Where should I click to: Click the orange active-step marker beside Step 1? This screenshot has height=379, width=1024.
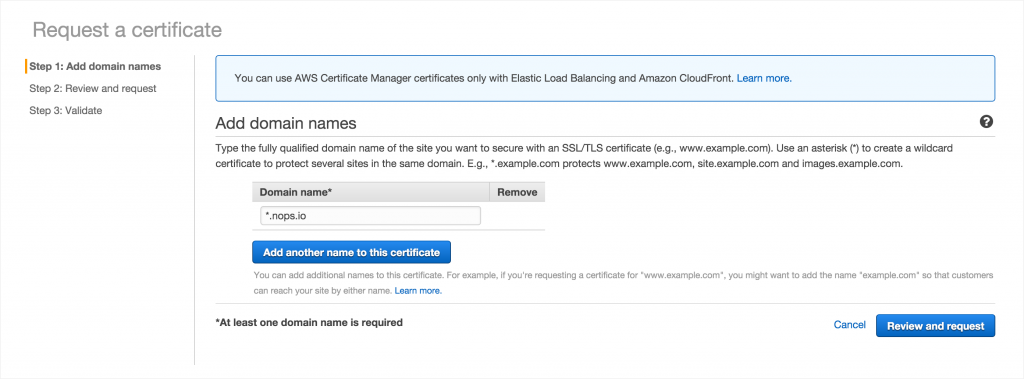click(25, 67)
